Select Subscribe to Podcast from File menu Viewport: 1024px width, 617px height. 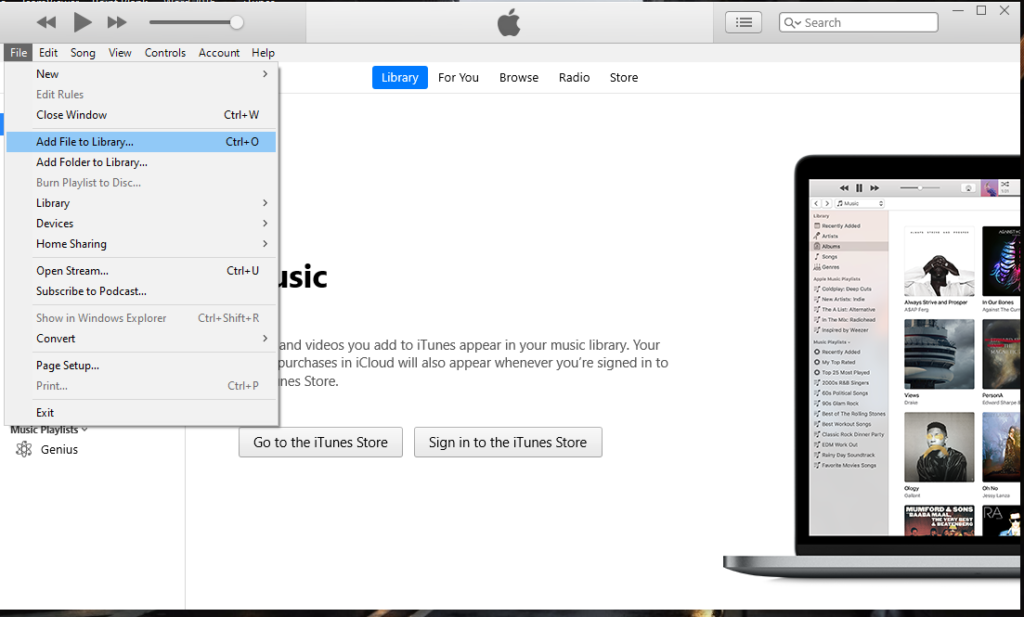coord(91,291)
